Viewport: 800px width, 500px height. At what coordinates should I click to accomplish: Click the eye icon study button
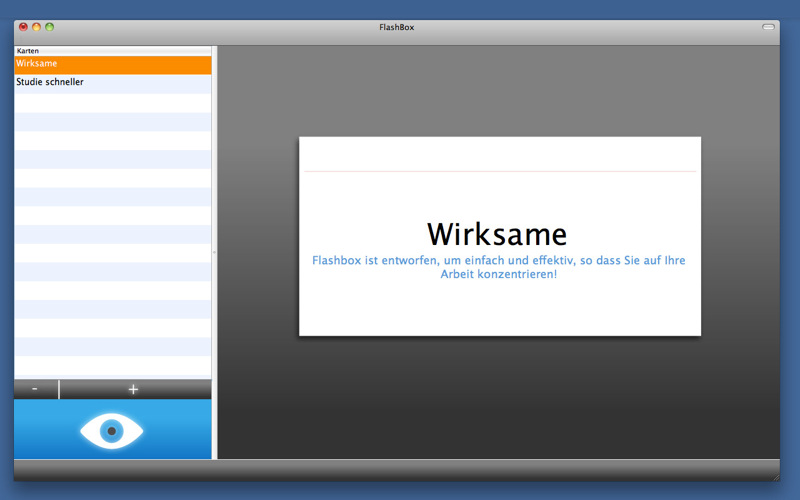coord(112,430)
